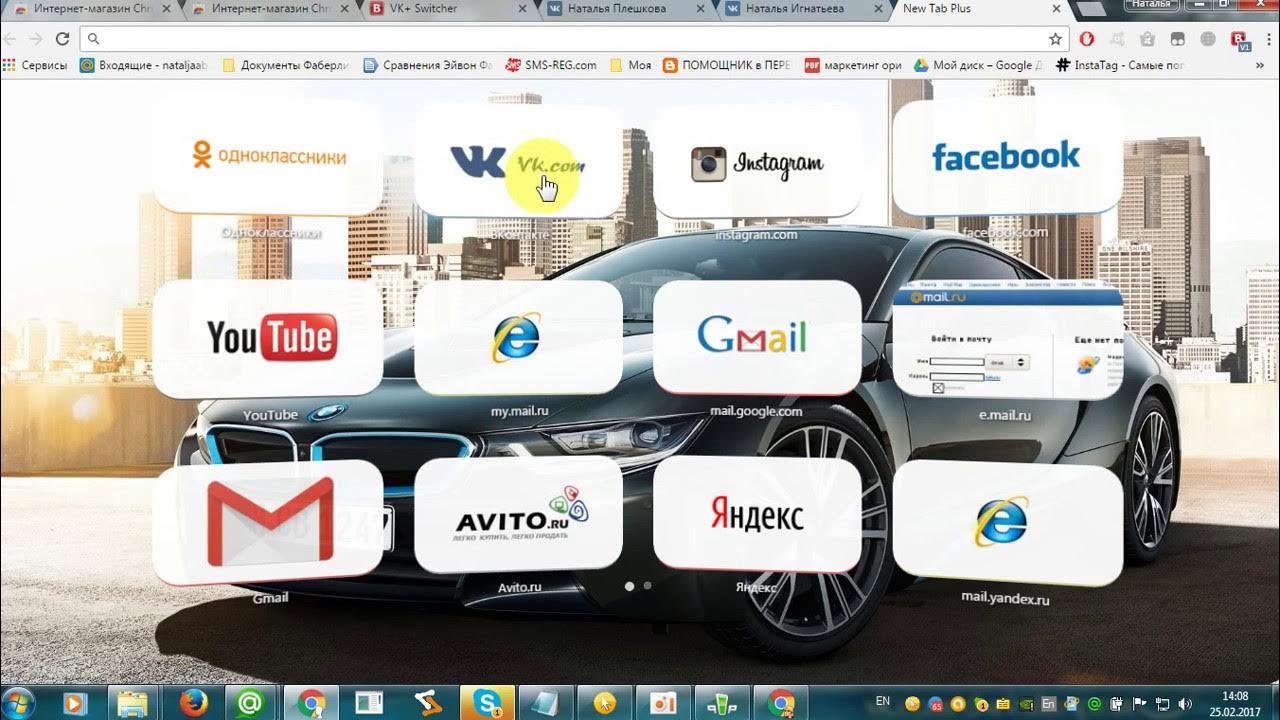Open the Instagram speed dial tile
Image resolution: width=1280 pixels, height=720 pixels.
tap(757, 162)
